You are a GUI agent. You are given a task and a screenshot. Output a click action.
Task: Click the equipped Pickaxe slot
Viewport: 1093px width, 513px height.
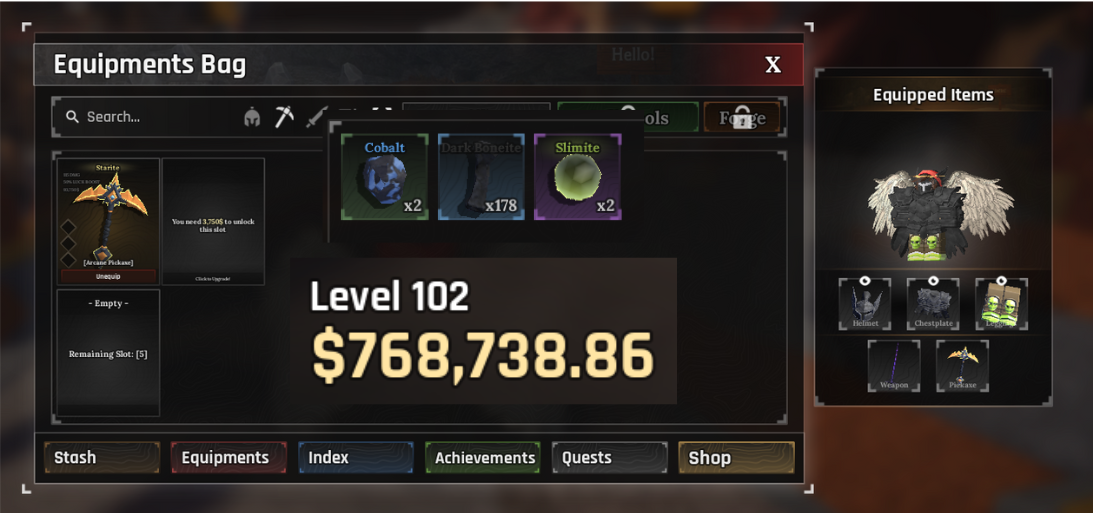point(962,366)
